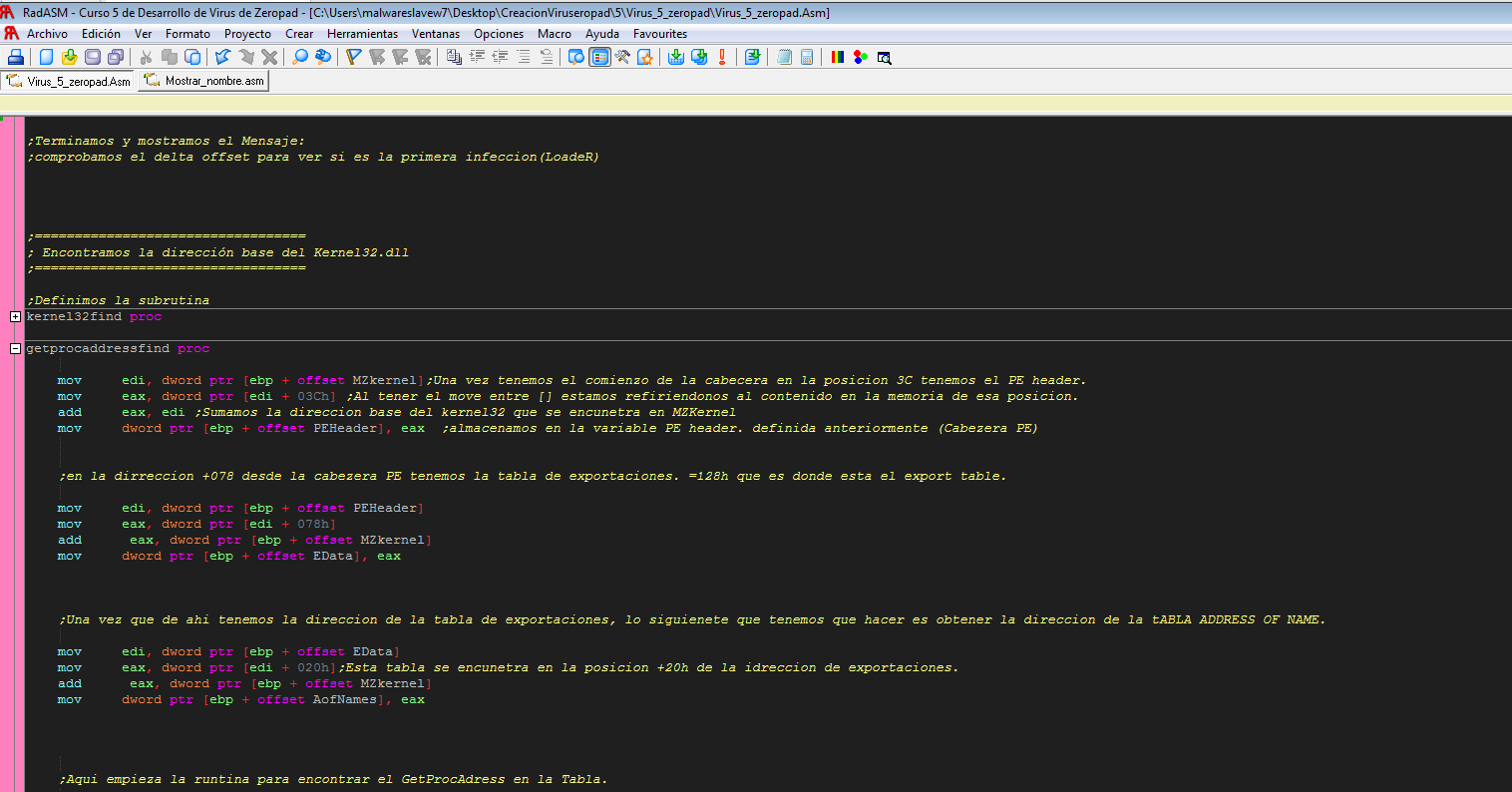Viewport: 1512px width, 792px height.
Task: Click the Print icon in the toolbar
Action: (x=15, y=57)
